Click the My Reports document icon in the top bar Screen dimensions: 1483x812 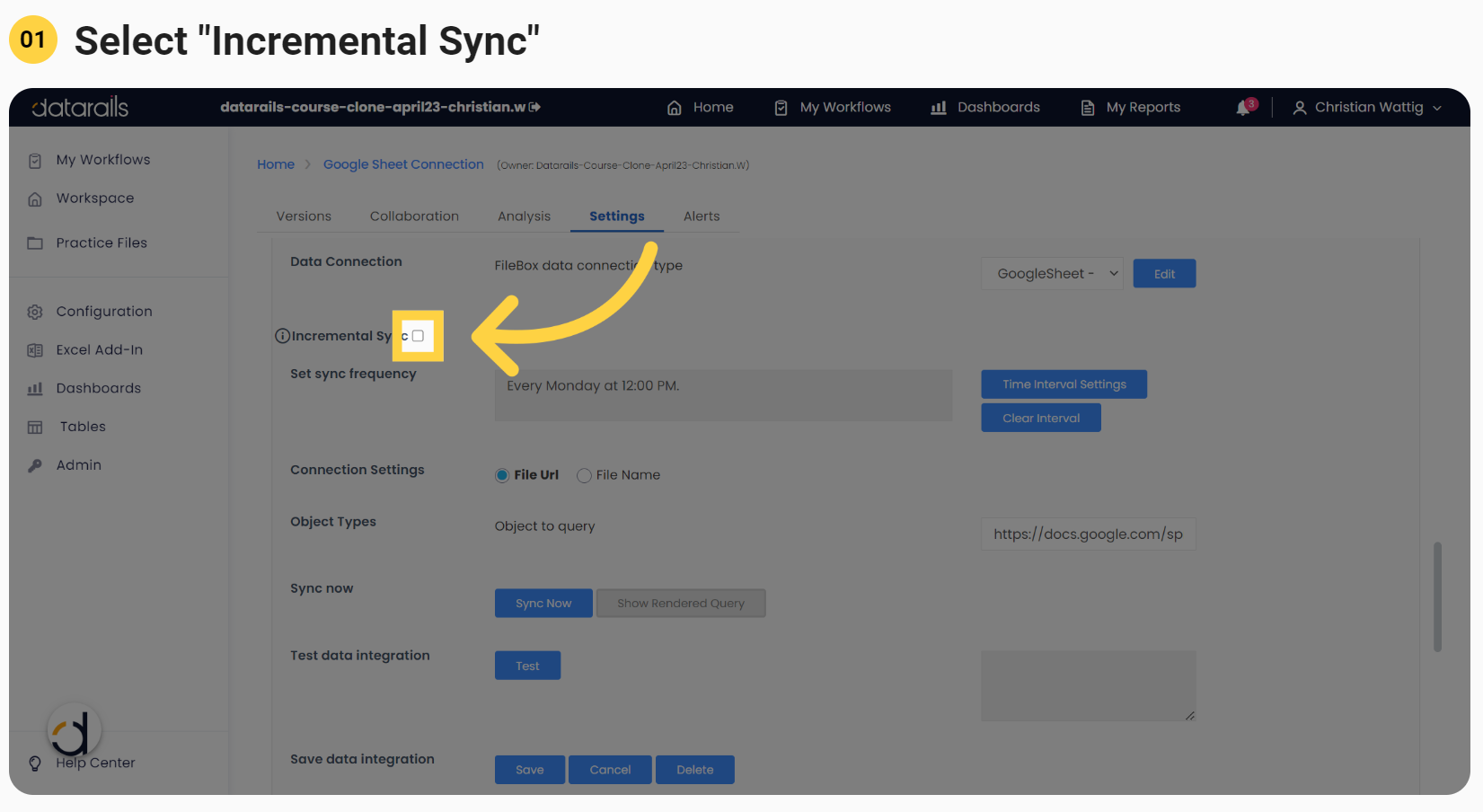click(x=1088, y=108)
